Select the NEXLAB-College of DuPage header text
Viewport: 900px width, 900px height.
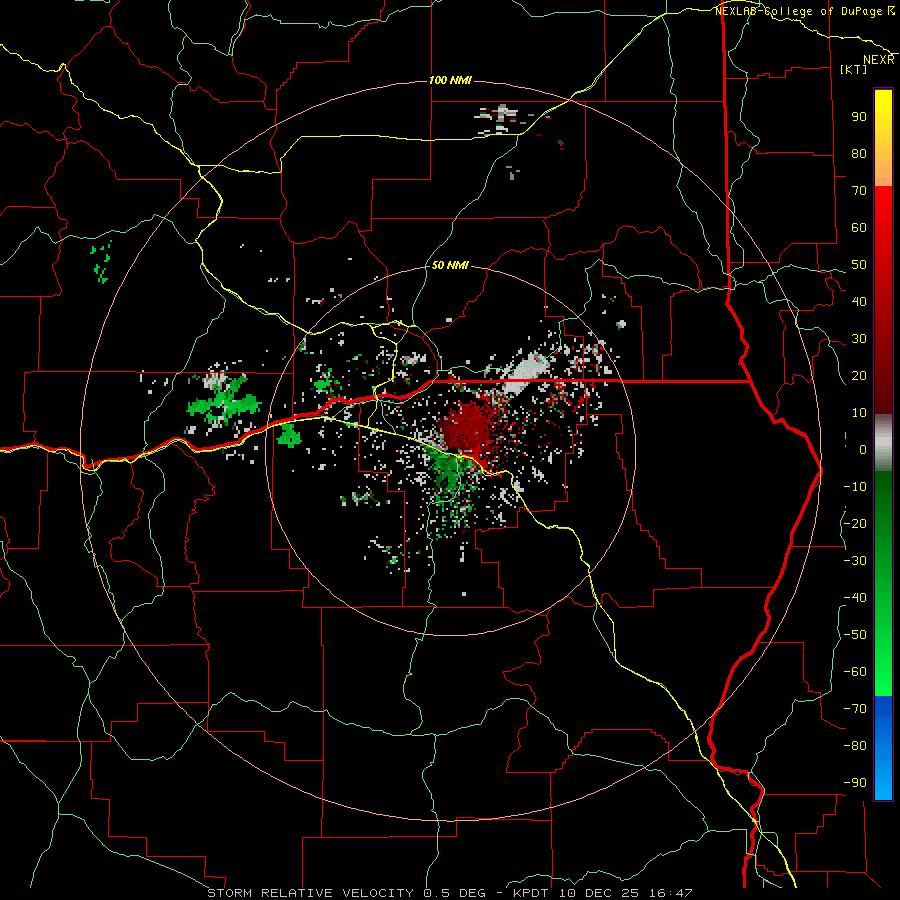pos(799,11)
